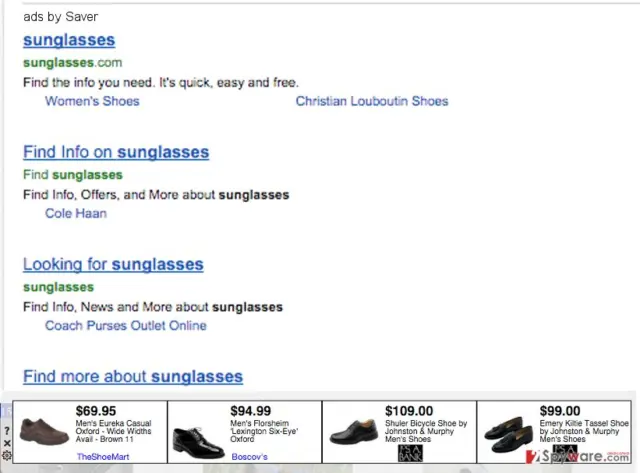Click the Emery Kiltie Tassel Shoe image

pos(508,435)
